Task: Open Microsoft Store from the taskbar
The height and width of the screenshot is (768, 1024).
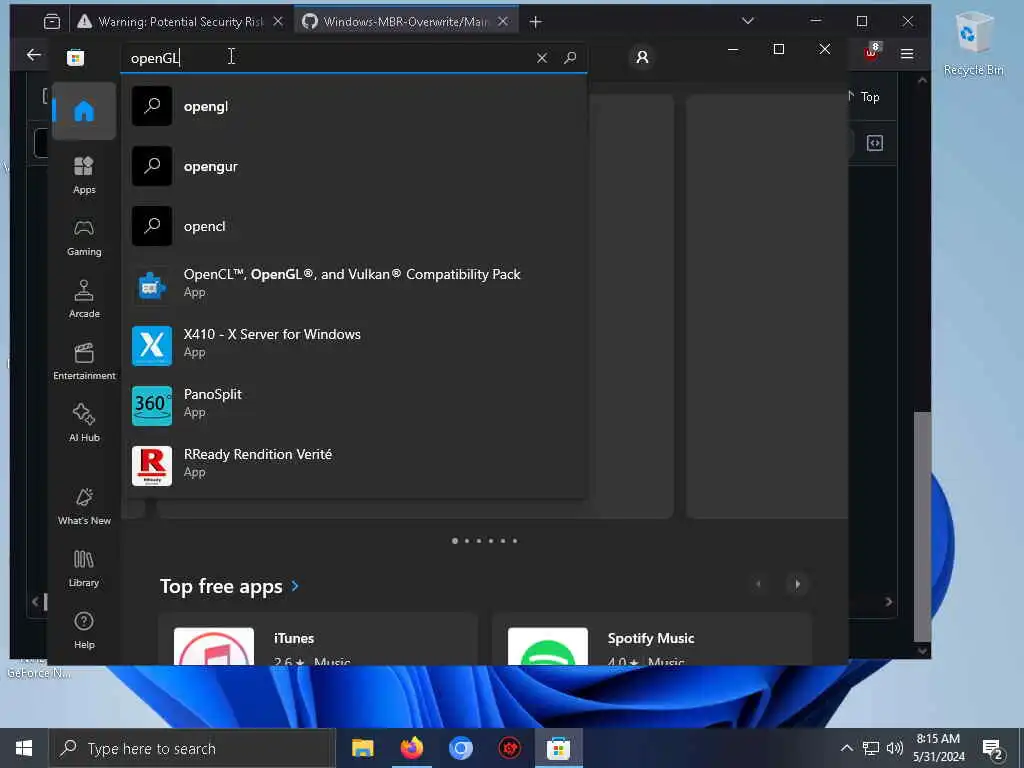Action: pos(558,748)
